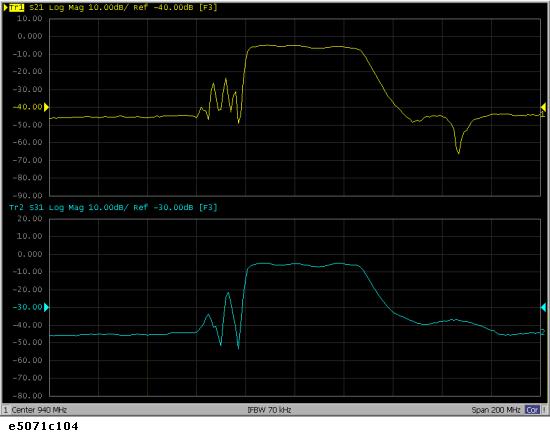This screenshot has height=435, width=550.
Task: Click the Ref -40.00dB value in Tr1
Action: click(x=163, y=7)
